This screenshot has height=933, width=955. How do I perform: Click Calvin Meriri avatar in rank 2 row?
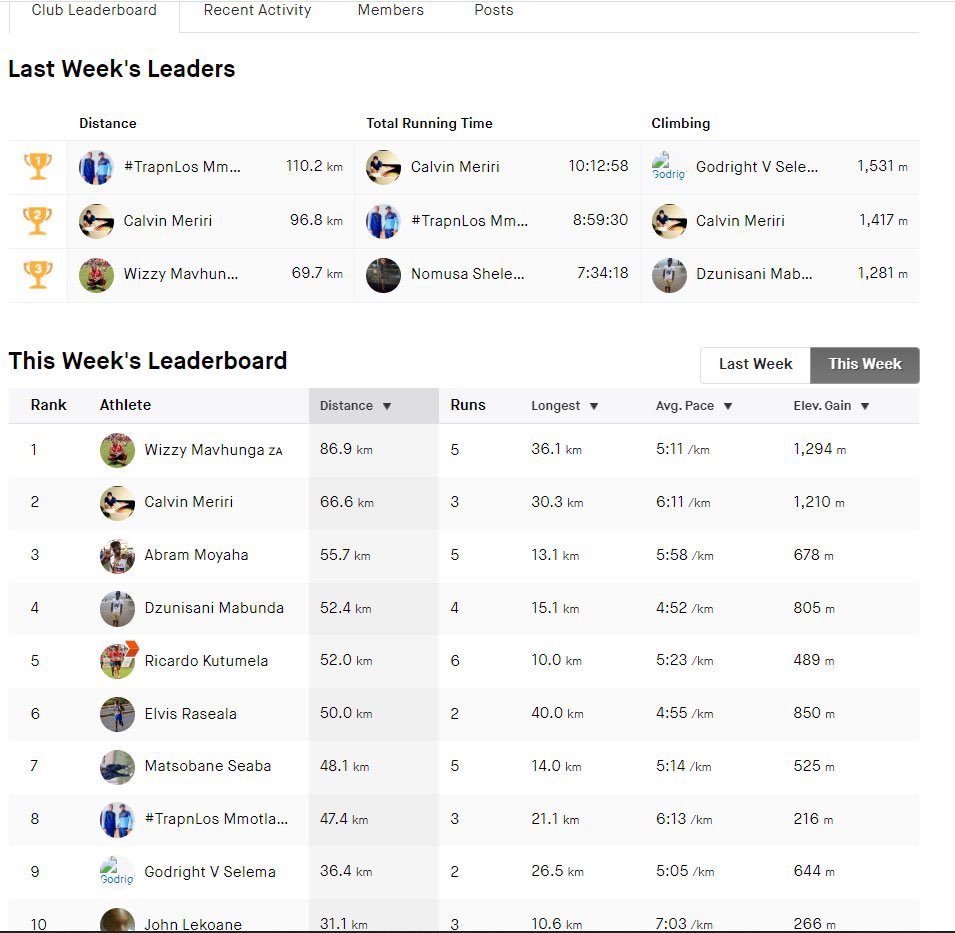point(117,503)
